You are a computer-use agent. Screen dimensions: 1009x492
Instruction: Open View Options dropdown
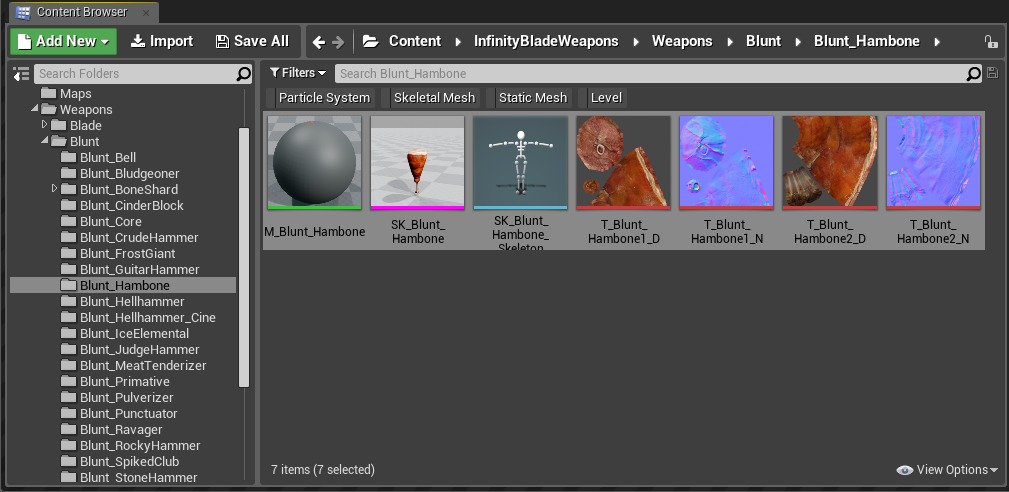(x=947, y=470)
